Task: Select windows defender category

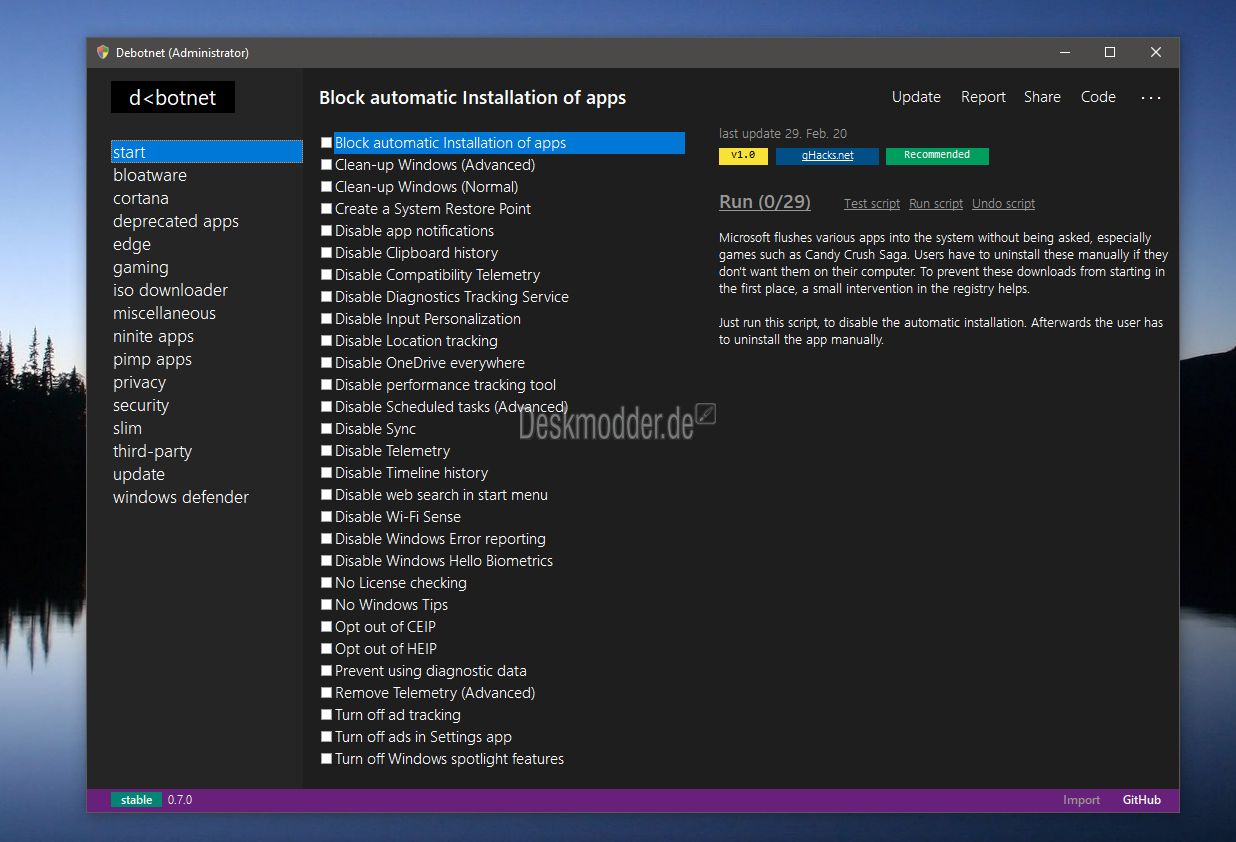Action: 181,497
